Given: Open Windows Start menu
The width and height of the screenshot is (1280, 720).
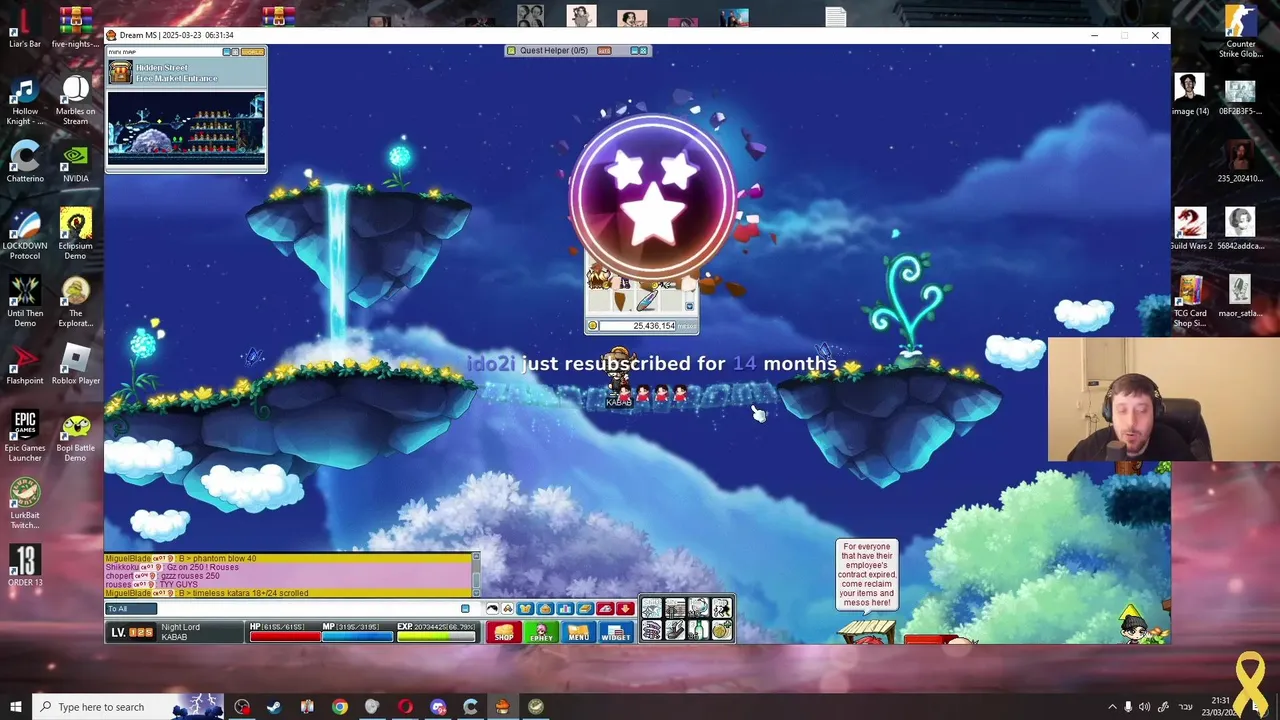Looking at the screenshot, I should (x=15, y=707).
